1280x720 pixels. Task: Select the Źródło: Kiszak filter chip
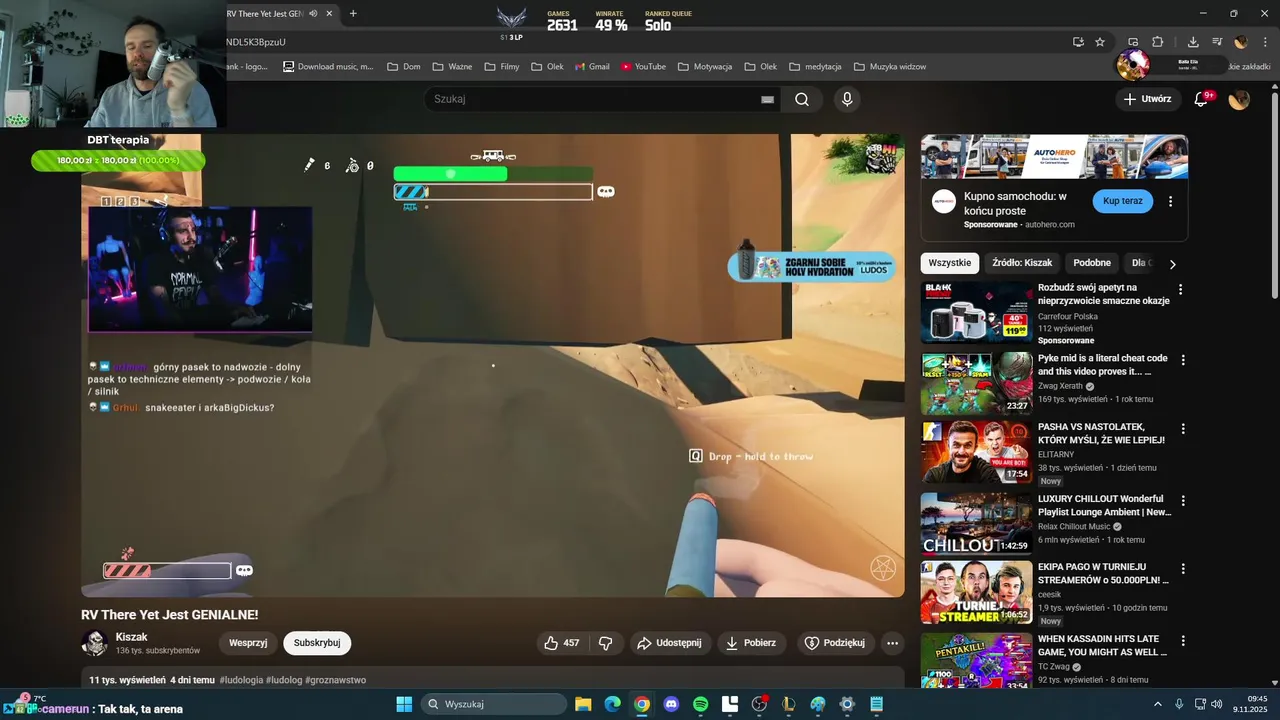tap(1022, 263)
